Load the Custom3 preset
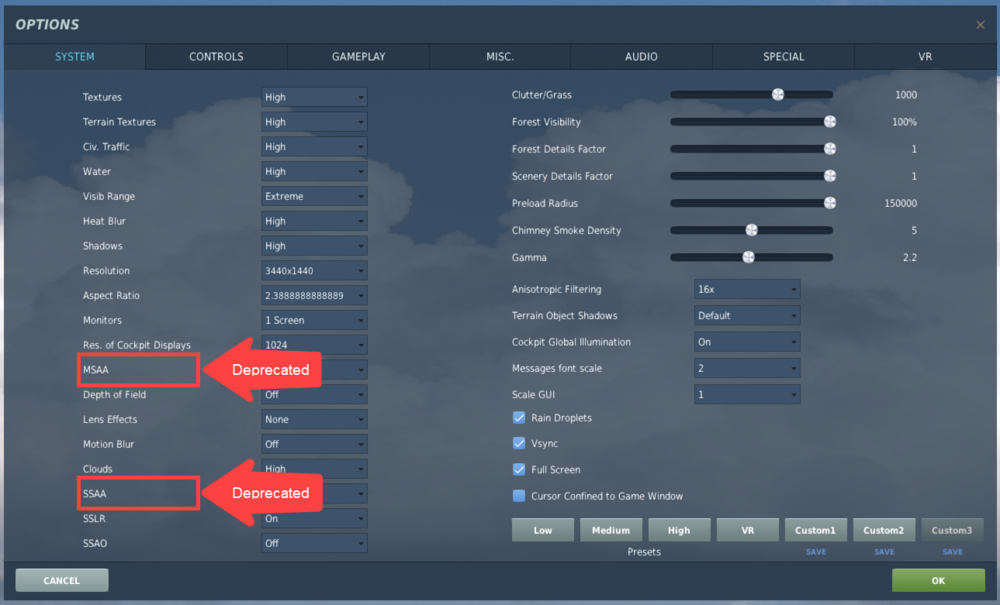The width and height of the screenshot is (1000, 605). [x=952, y=530]
